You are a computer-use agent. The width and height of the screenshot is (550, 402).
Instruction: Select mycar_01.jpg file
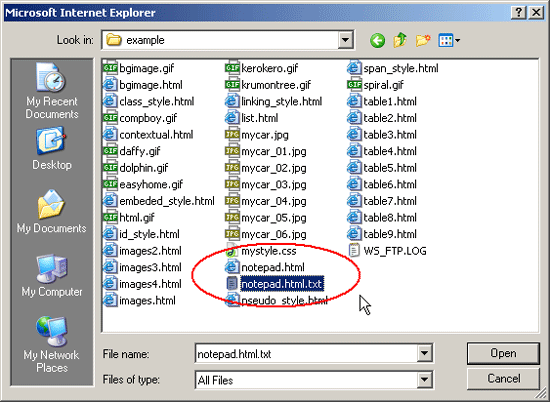(266, 151)
